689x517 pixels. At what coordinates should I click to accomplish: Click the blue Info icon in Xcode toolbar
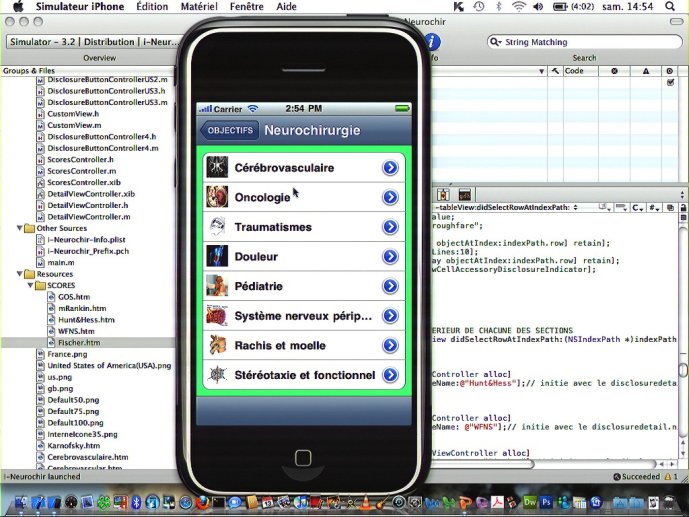tap(432, 42)
